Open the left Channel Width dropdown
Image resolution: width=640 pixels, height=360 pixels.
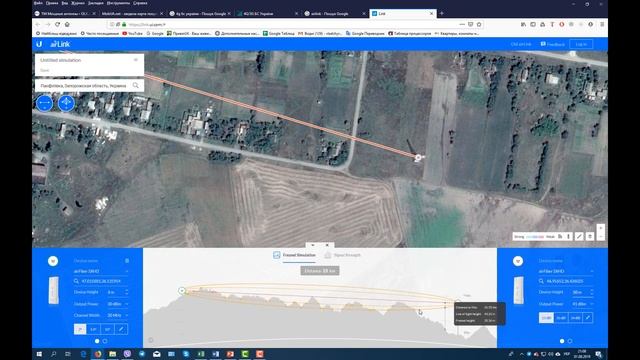pos(118,316)
